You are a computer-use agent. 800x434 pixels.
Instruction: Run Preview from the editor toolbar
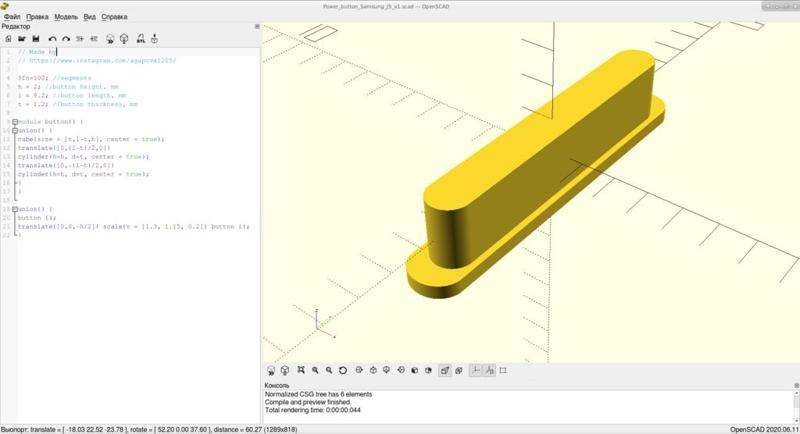click(x=110, y=39)
